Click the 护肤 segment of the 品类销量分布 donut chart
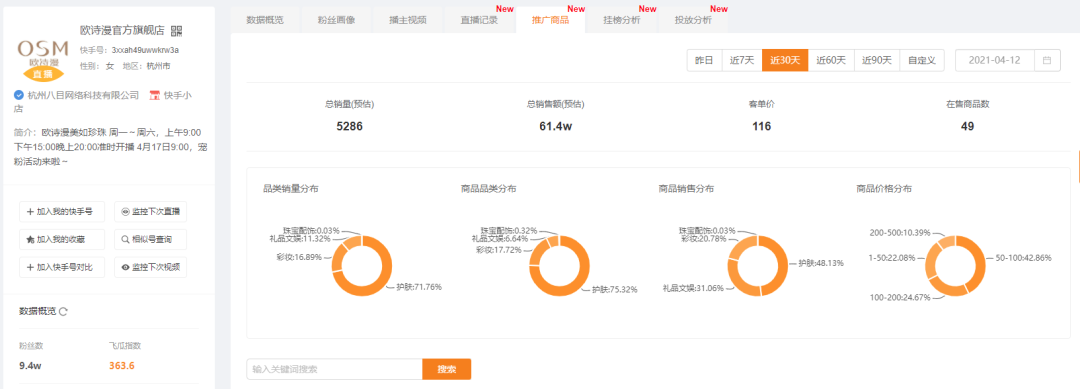The width and height of the screenshot is (1080, 389). 380,282
